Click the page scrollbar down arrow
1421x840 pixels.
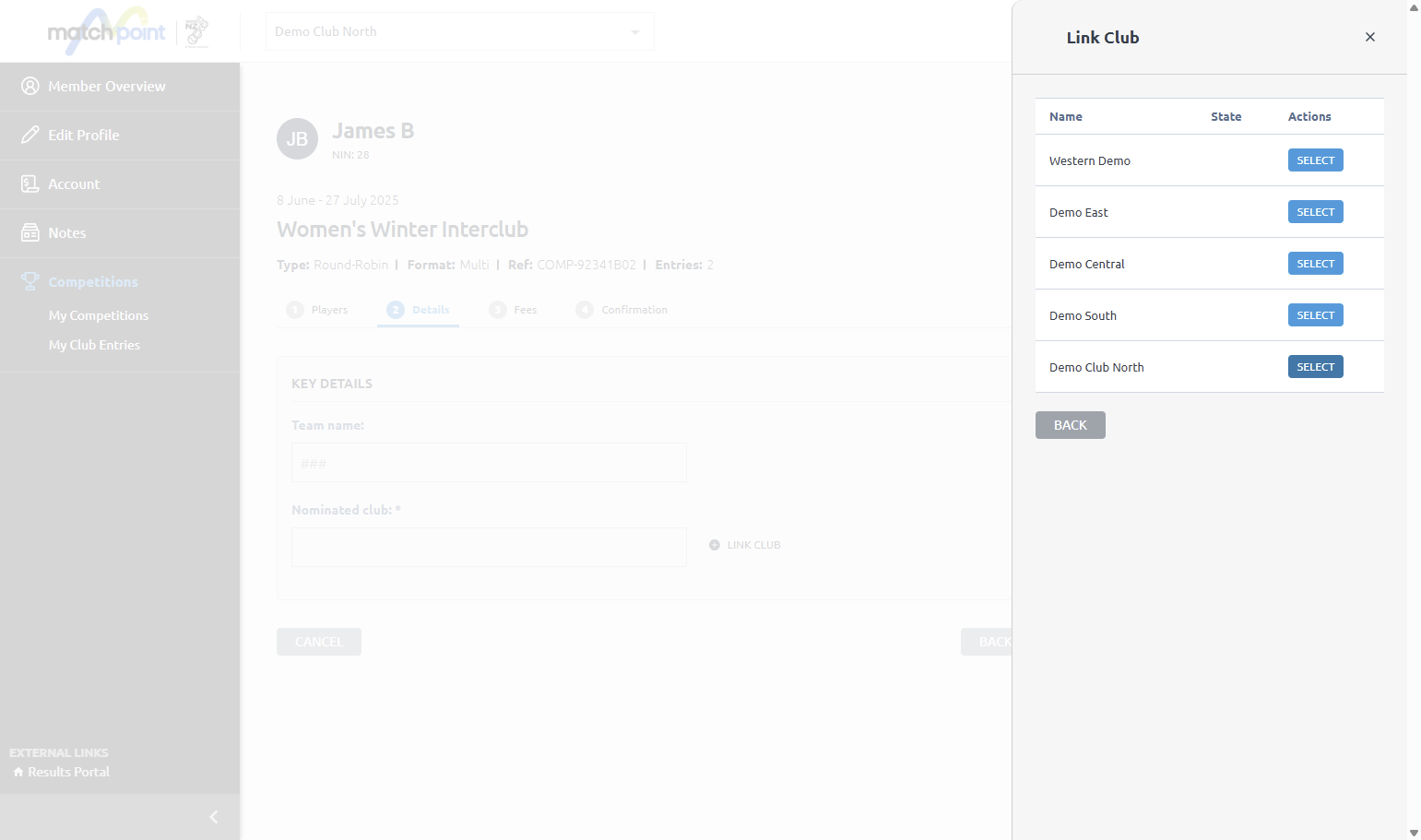1414,833
